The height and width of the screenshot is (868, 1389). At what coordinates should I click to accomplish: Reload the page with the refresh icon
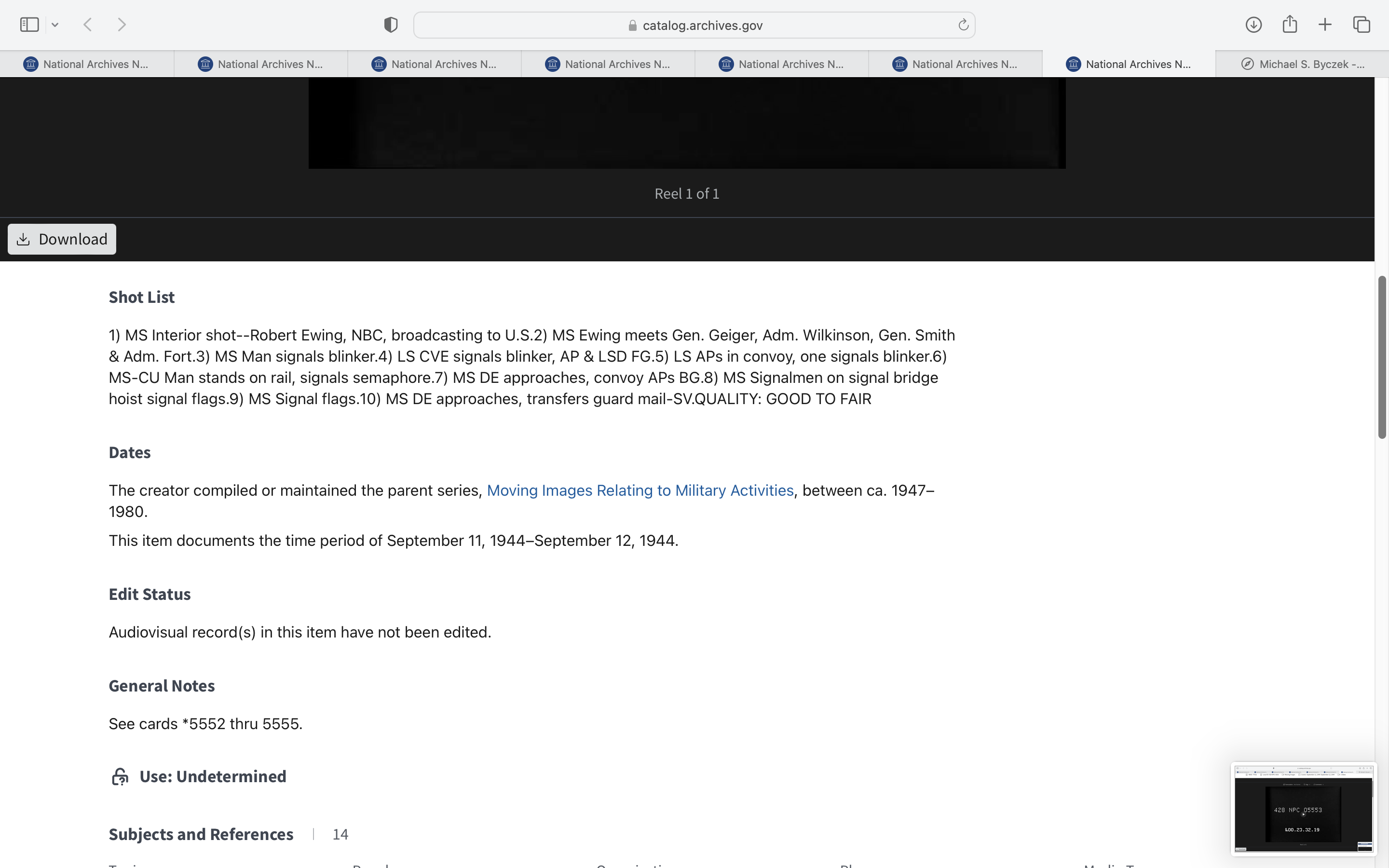tap(963, 25)
